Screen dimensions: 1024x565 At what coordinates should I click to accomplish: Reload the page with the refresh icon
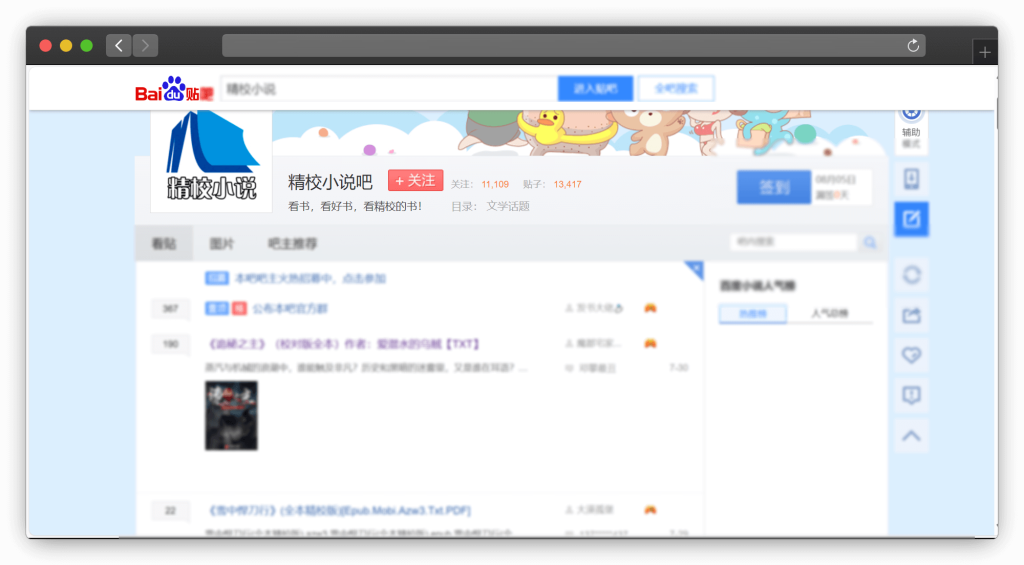point(913,46)
